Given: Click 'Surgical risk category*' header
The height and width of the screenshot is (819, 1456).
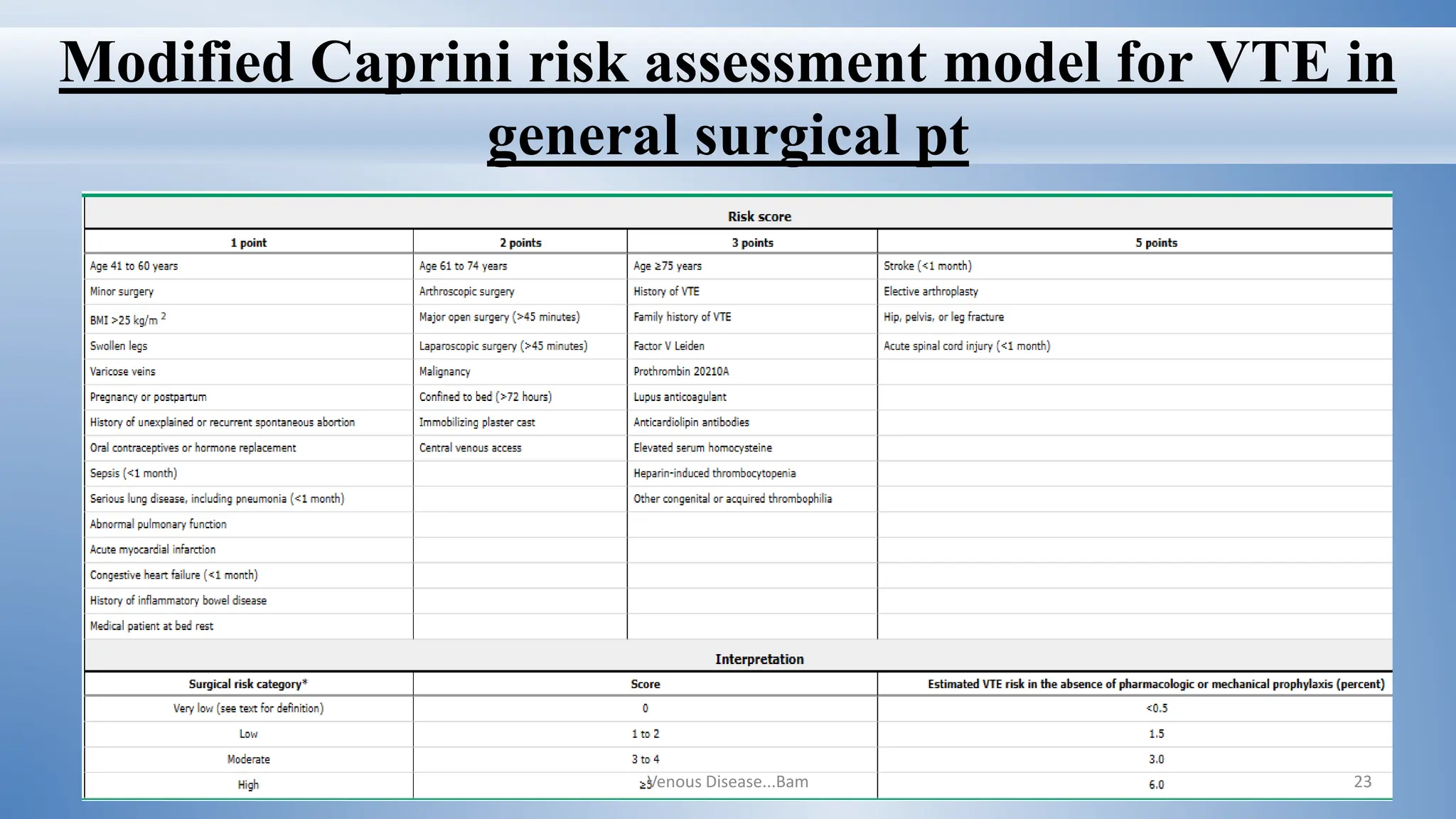Looking at the screenshot, I should tap(248, 684).
